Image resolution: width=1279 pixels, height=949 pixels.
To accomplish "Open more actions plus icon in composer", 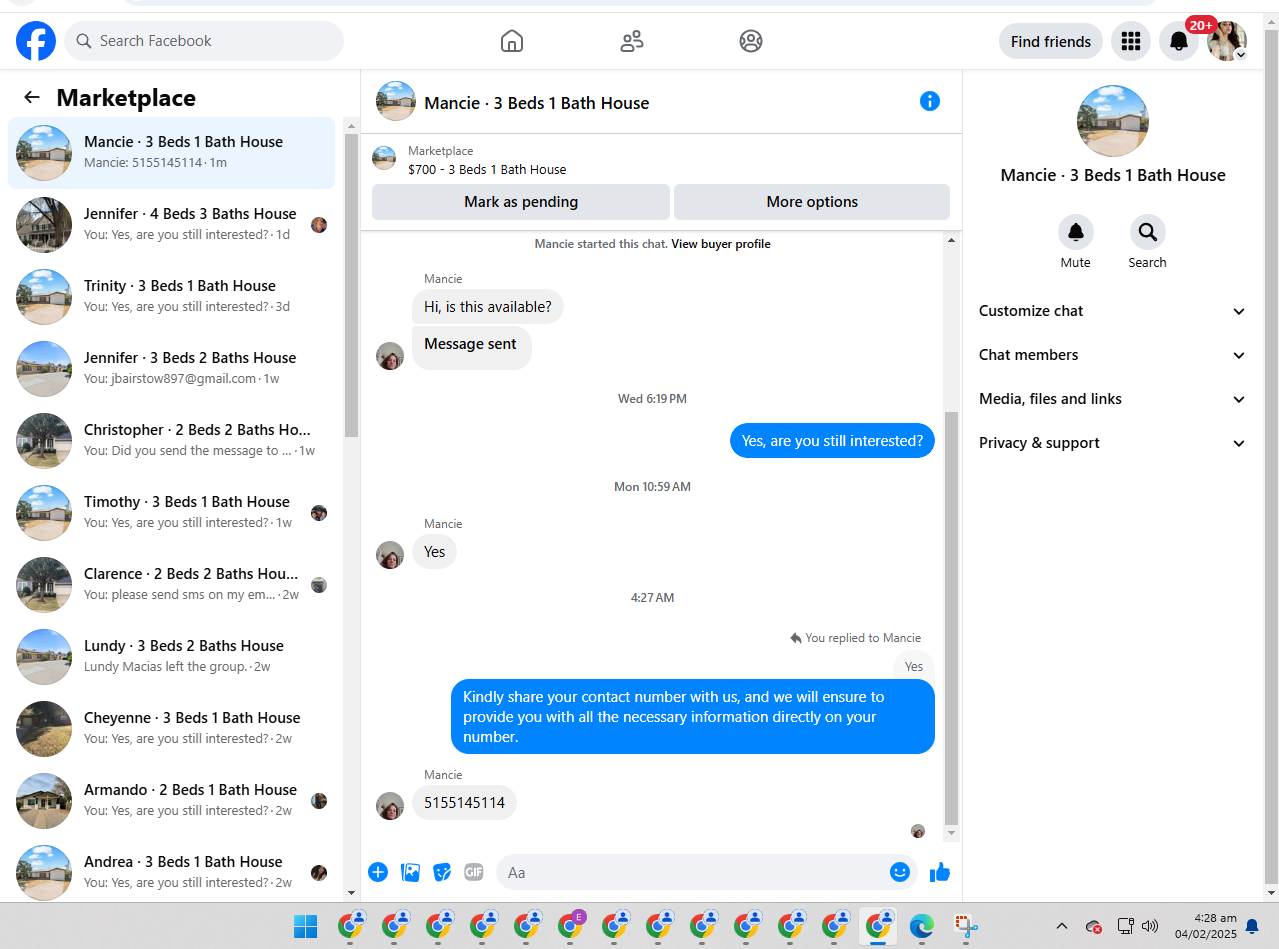I will (x=378, y=872).
